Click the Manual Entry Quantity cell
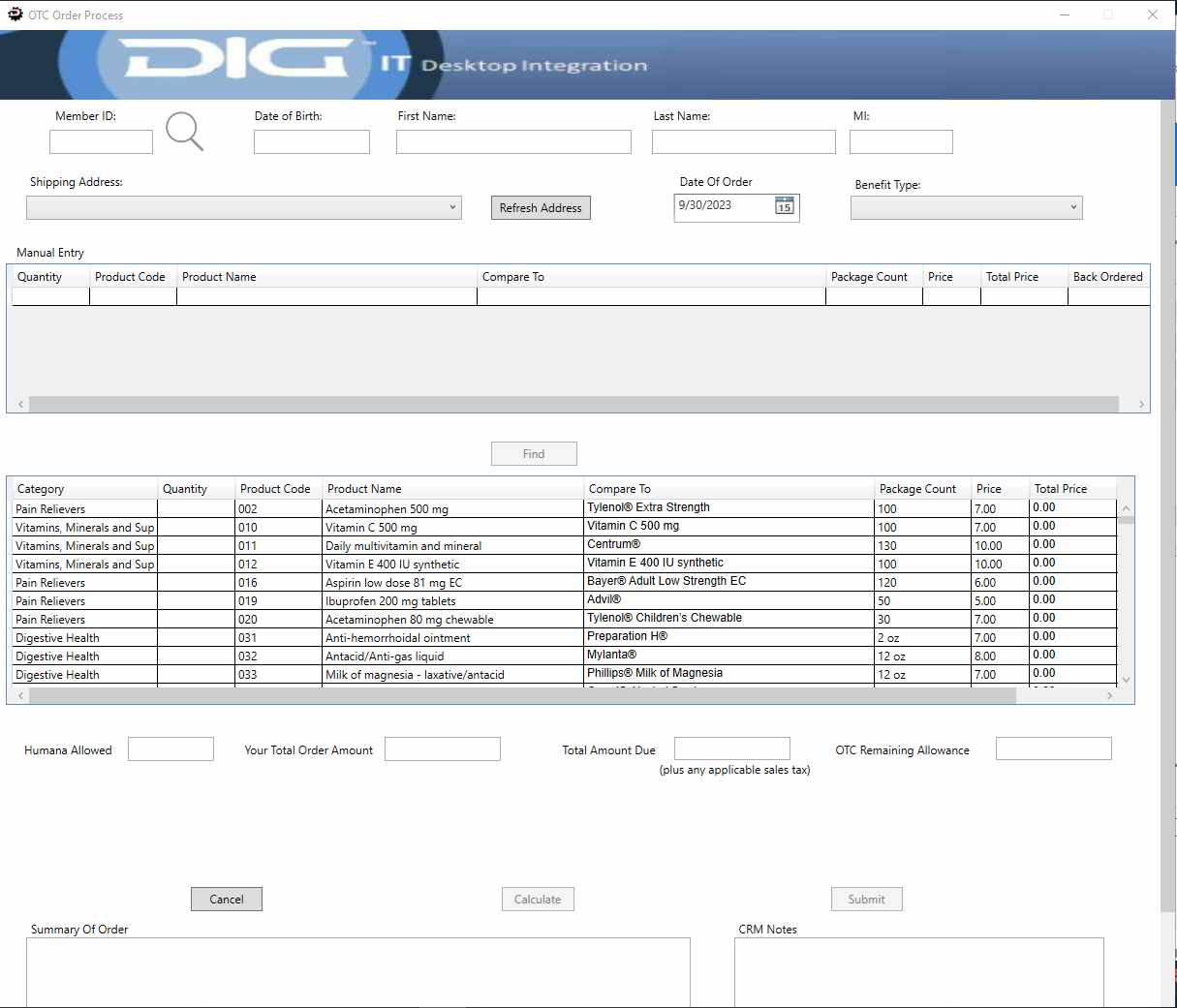 pyautogui.click(x=50, y=296)
